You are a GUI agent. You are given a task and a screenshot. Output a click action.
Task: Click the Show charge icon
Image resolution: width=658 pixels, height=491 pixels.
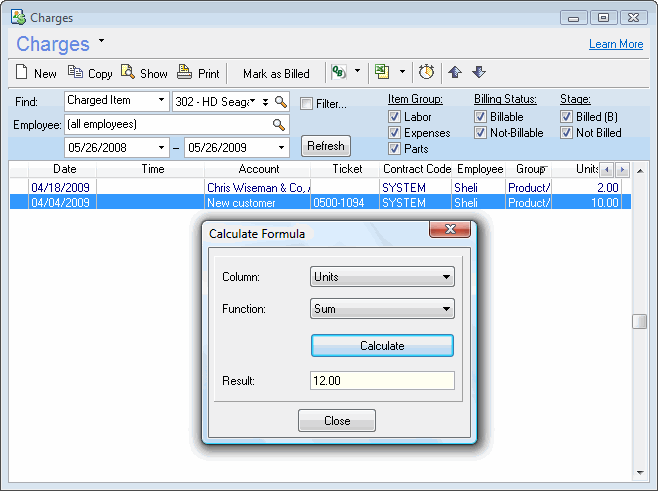click(x=128, y=72)
